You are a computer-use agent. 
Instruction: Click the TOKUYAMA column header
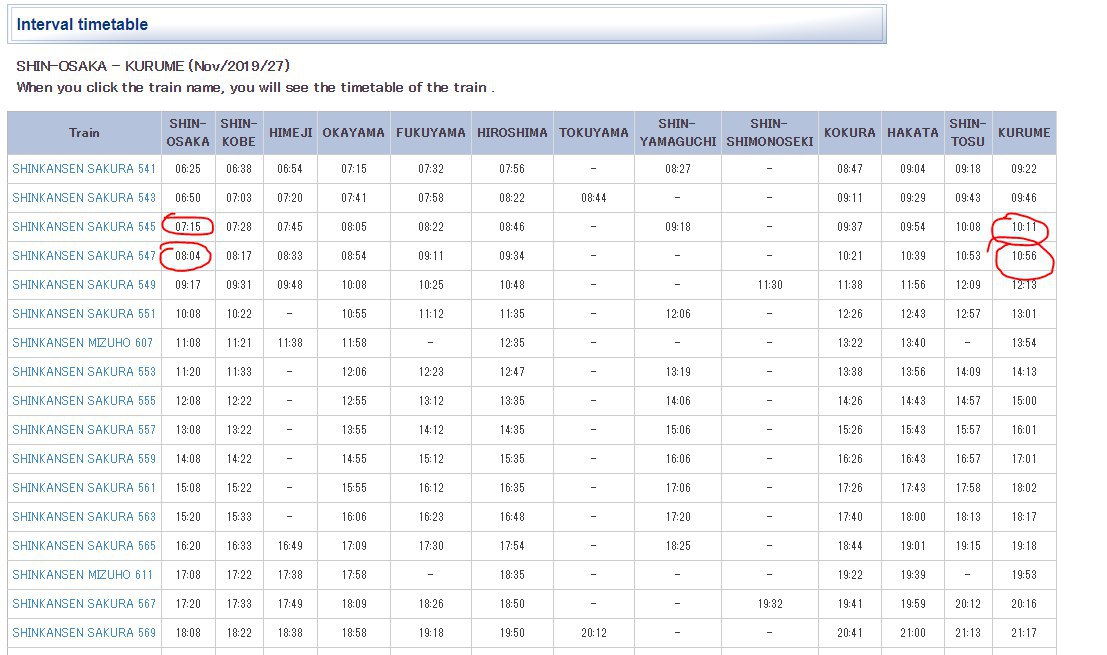point(594,133)
